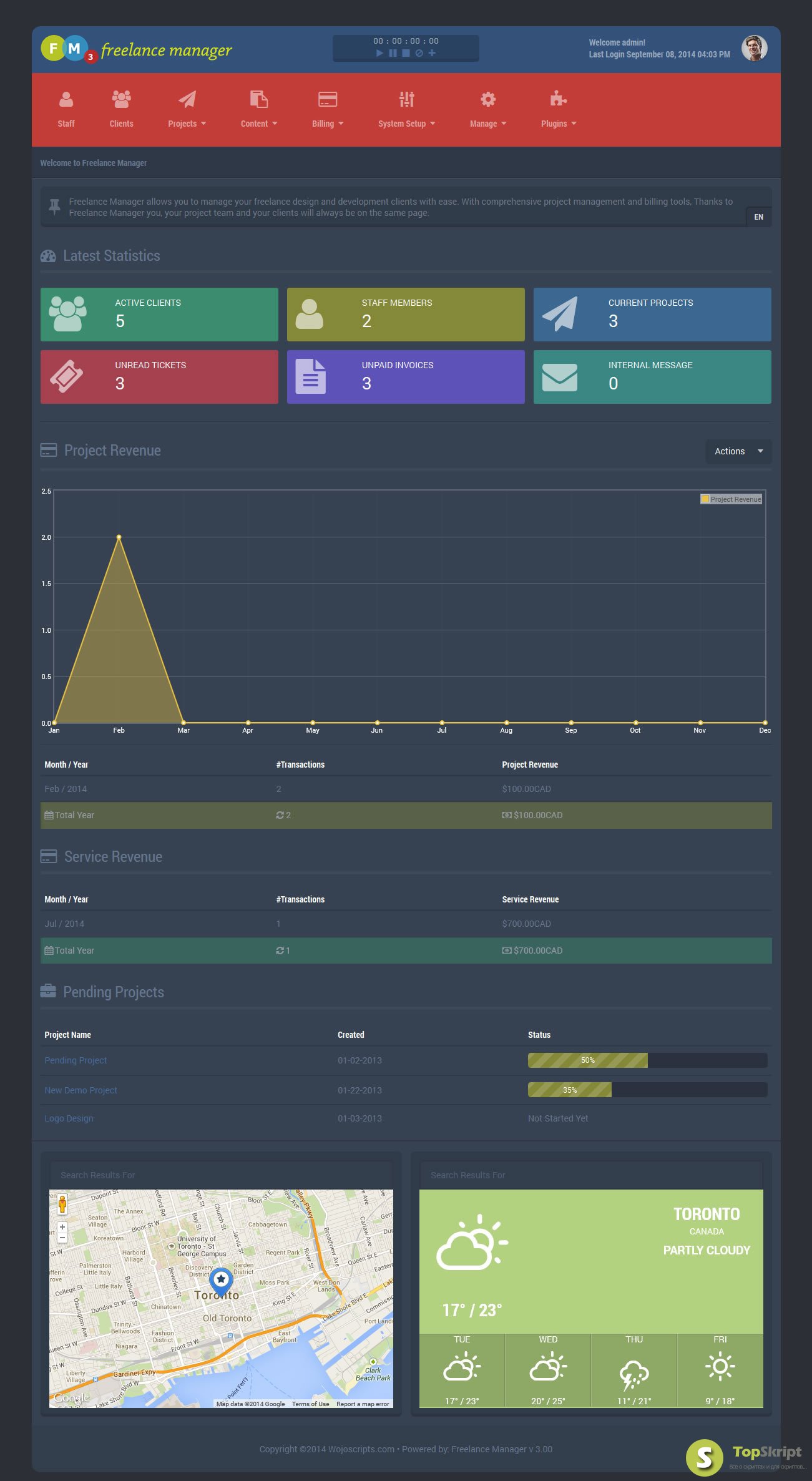Viewport: 812px width, 1481px height.
Task: Click the FM3 Freelance Manager logo
Action: pyautogui.click(x=136, y=49)
